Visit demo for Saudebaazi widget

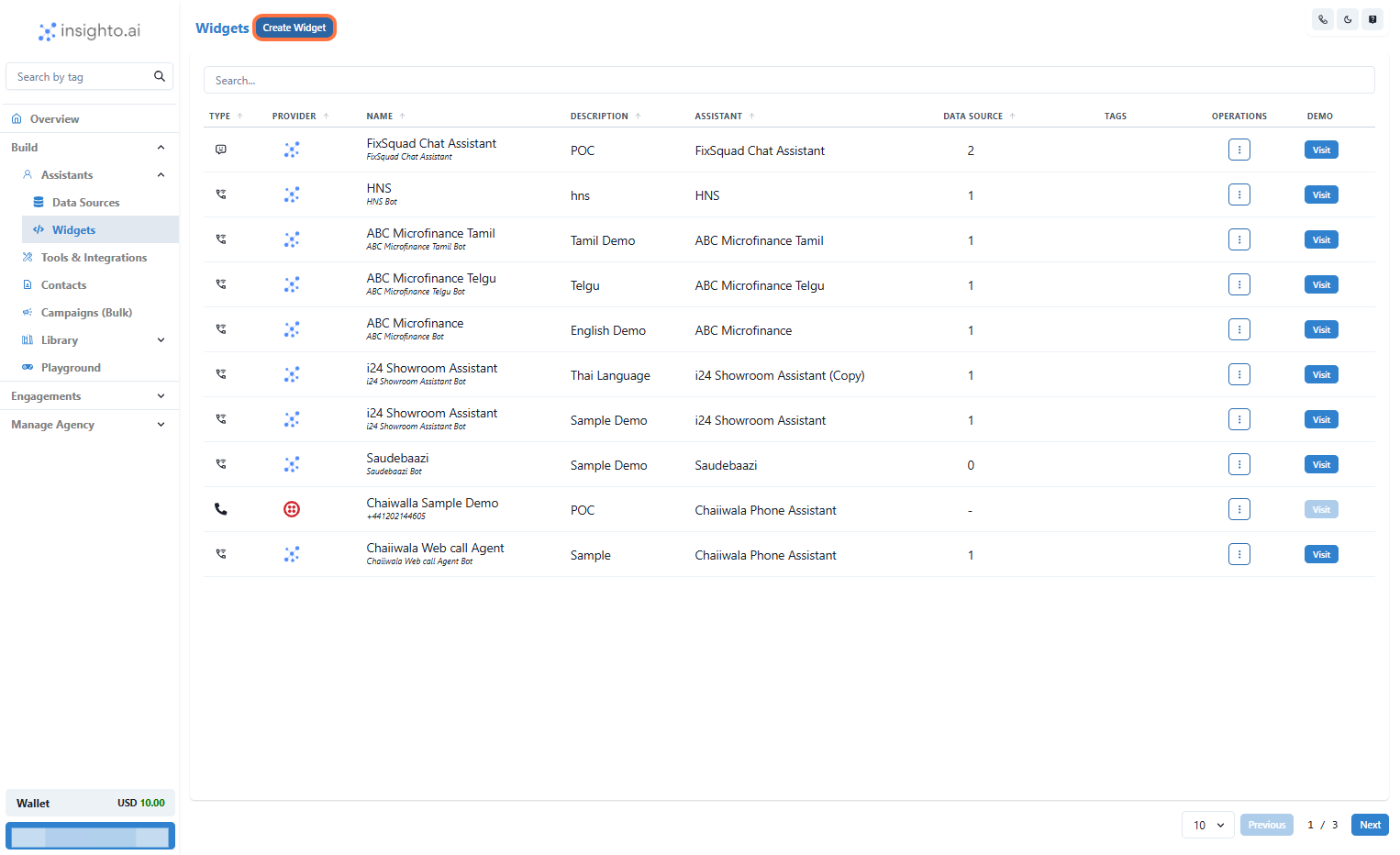(1321, 464)
